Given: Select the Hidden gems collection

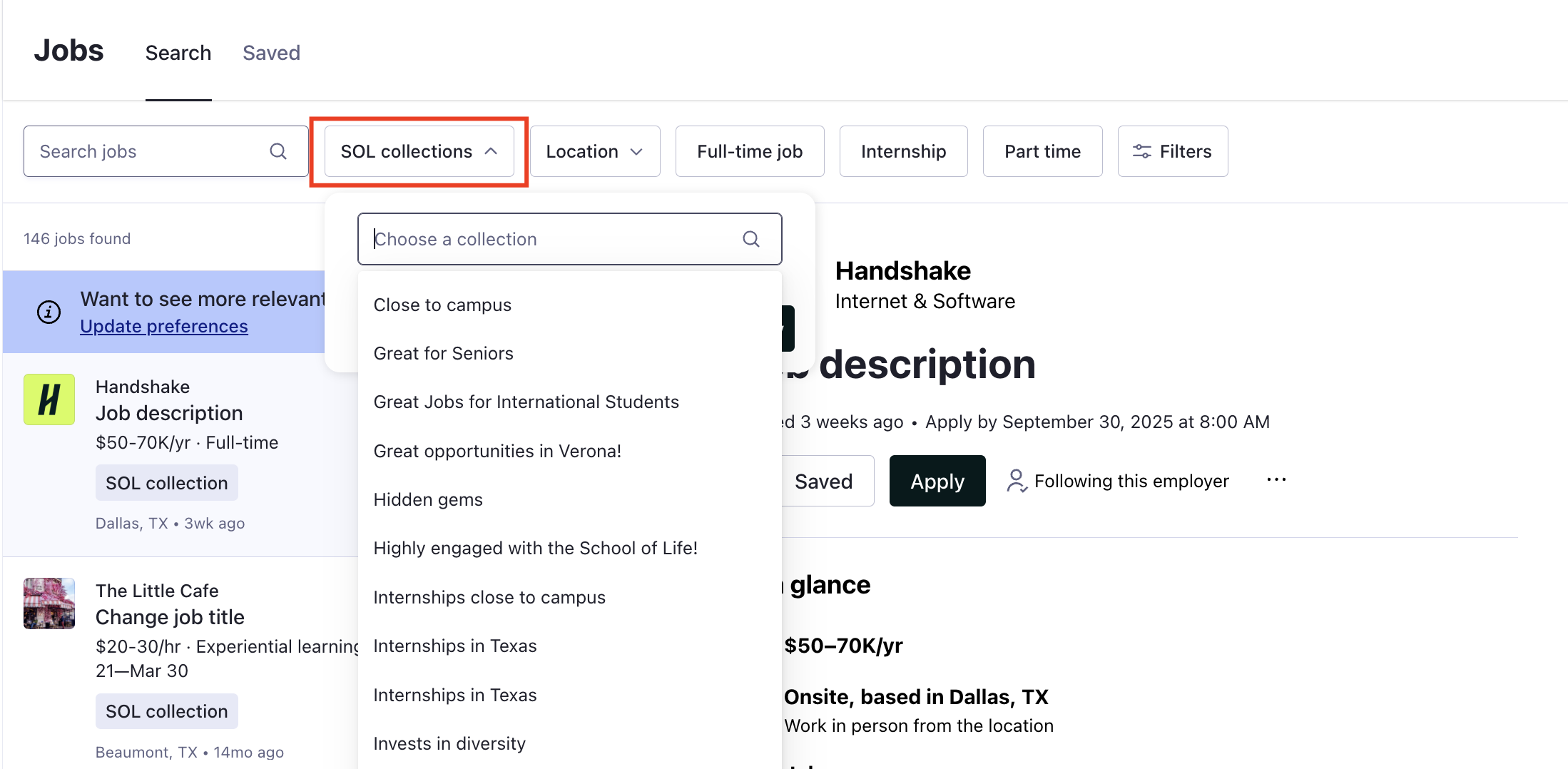Looking at the screenshot, I should (569, 499).
